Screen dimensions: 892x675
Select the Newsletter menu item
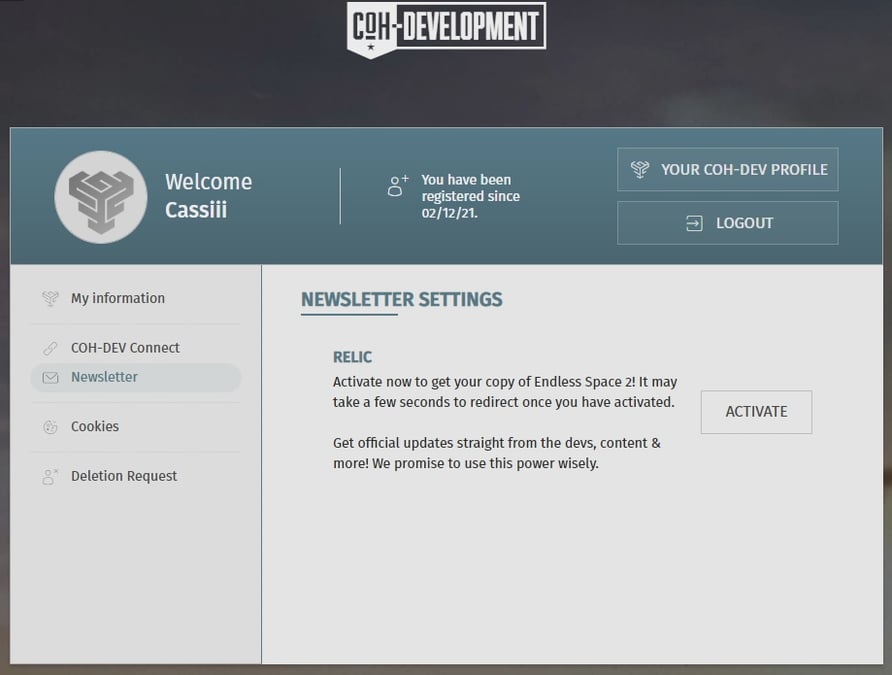pyautogui.click(x=136, y=377)
